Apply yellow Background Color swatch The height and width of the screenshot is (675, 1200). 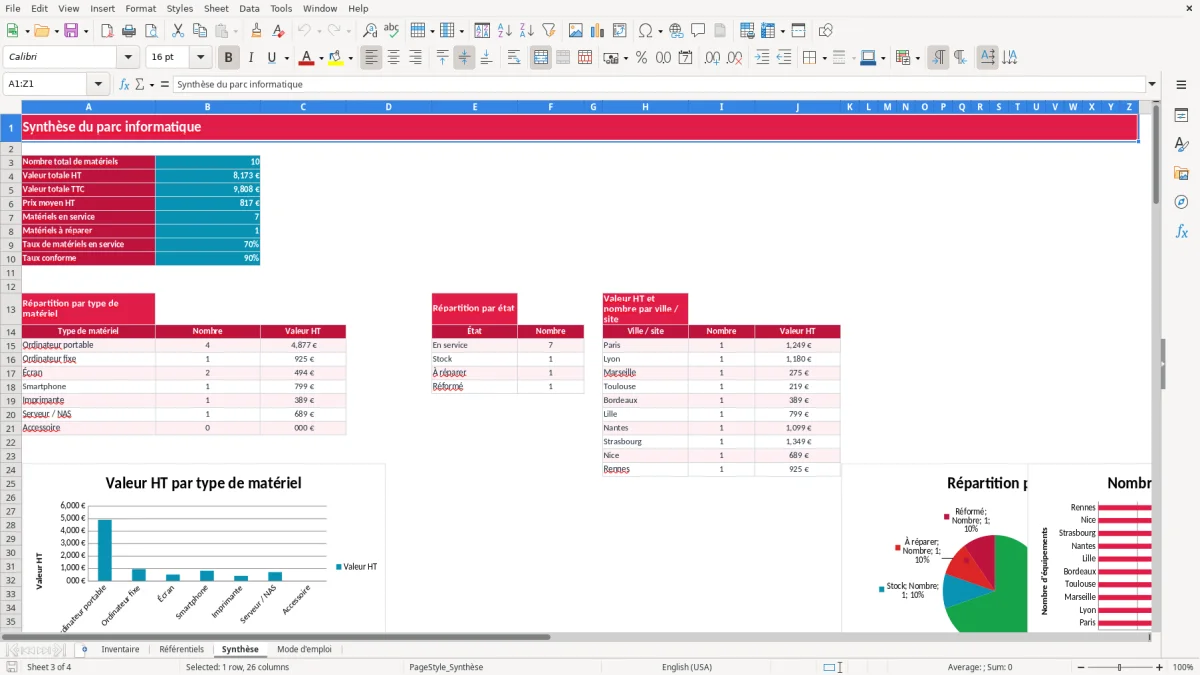pyautogui.click(x=335, y=58)
